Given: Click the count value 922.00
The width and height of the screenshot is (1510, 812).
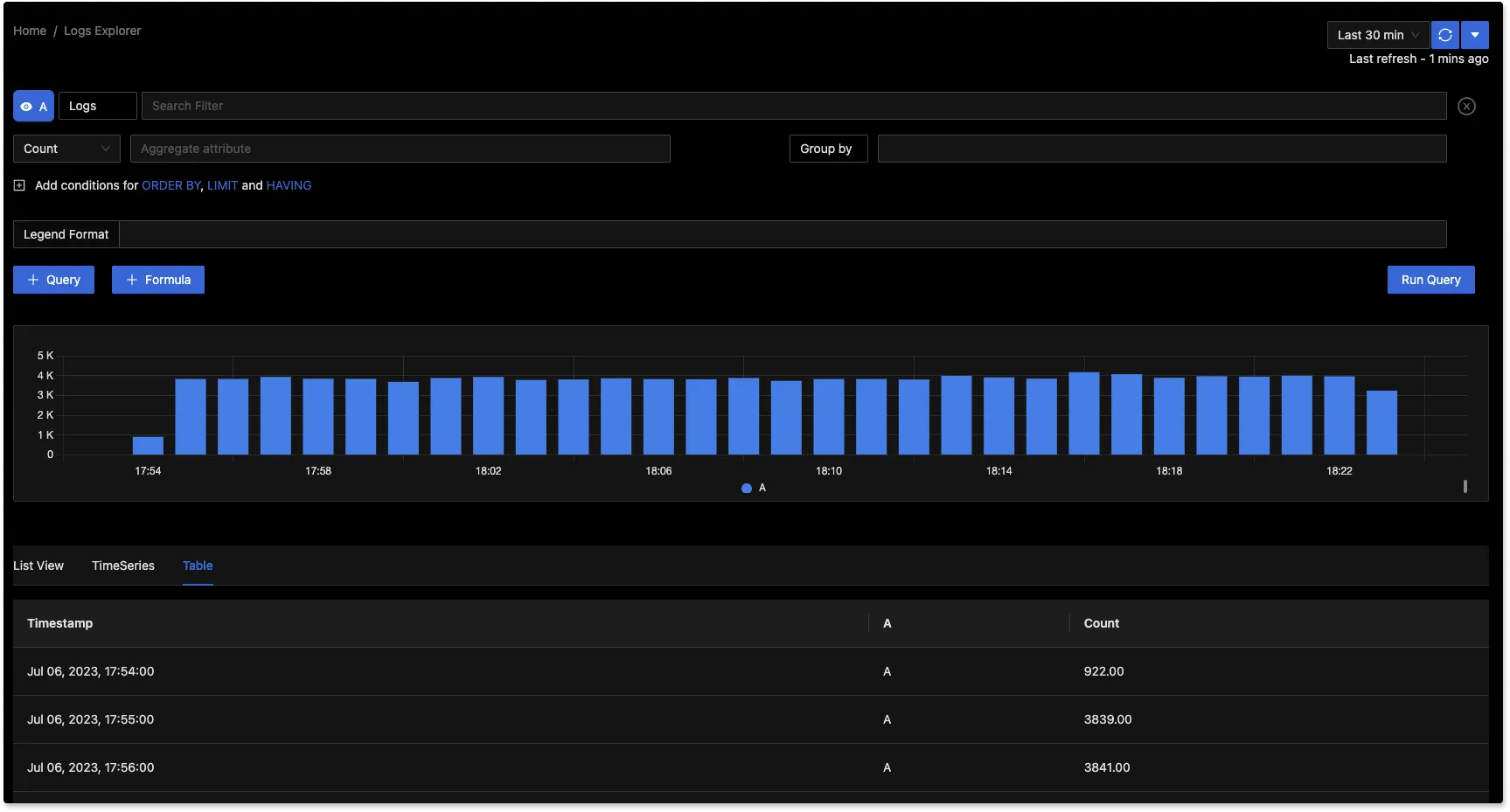Looking at the screenshot, I should [x=1103, y=671].
